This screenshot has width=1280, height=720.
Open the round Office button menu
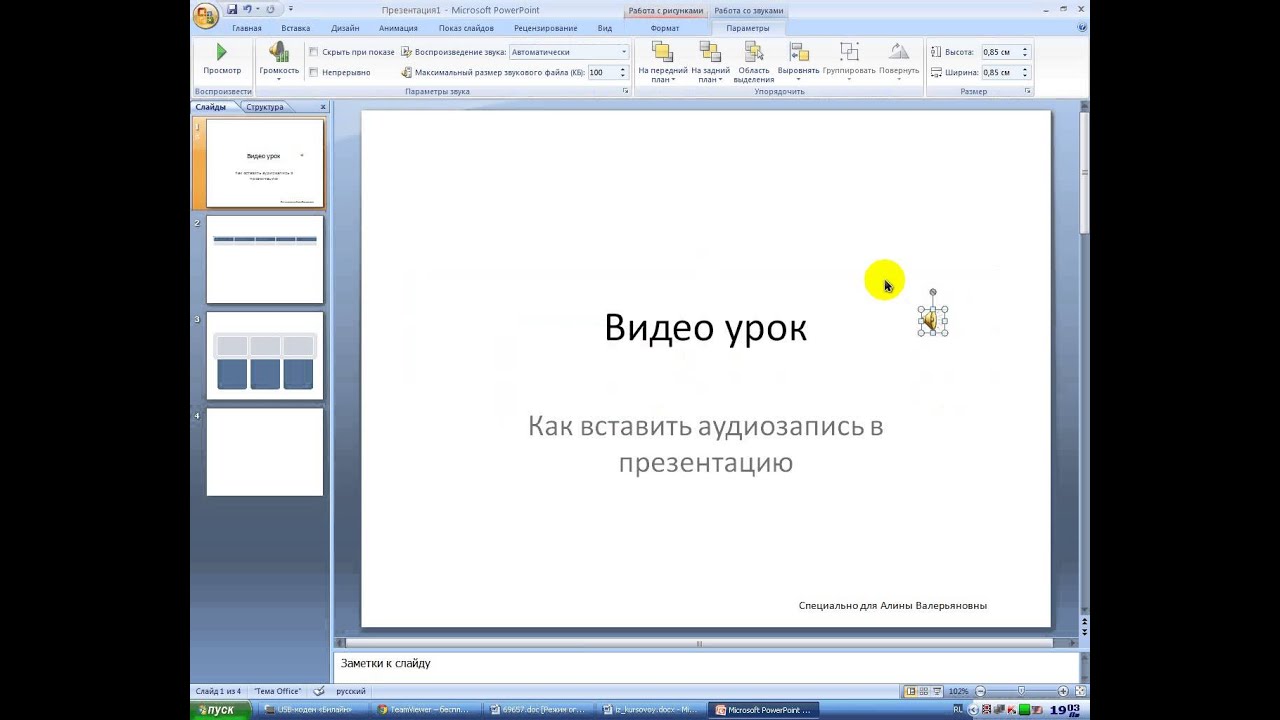pyautogui.click(x=206, y=16)
